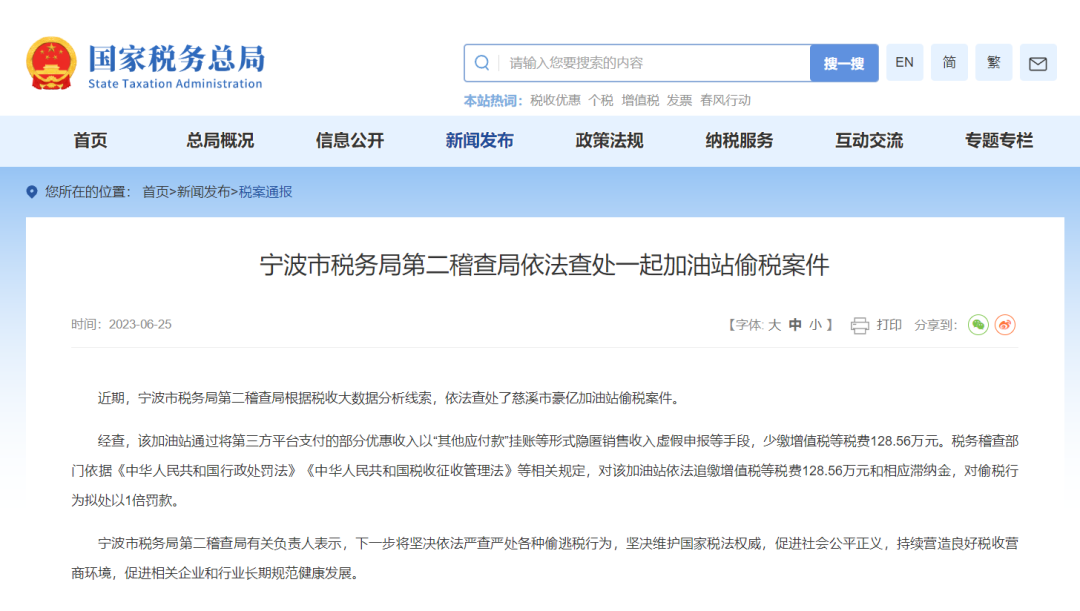Click the paragraph starting with 经查，该加油站

click(544, 470)
